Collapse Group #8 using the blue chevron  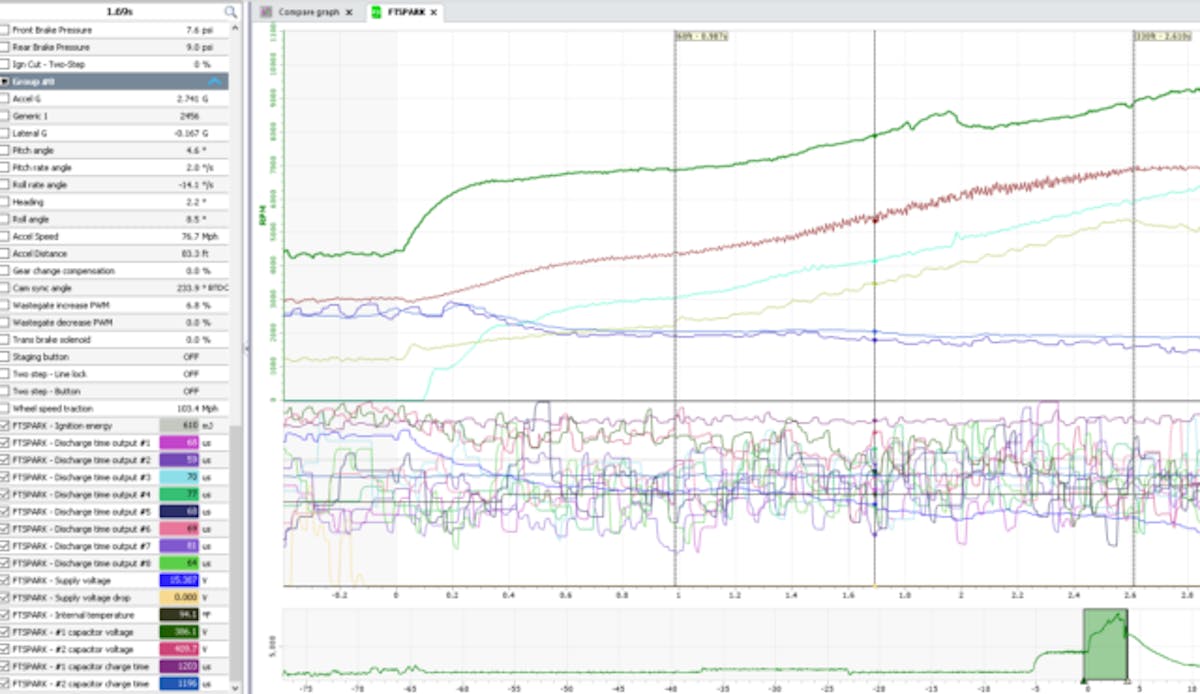pos(214,82)
